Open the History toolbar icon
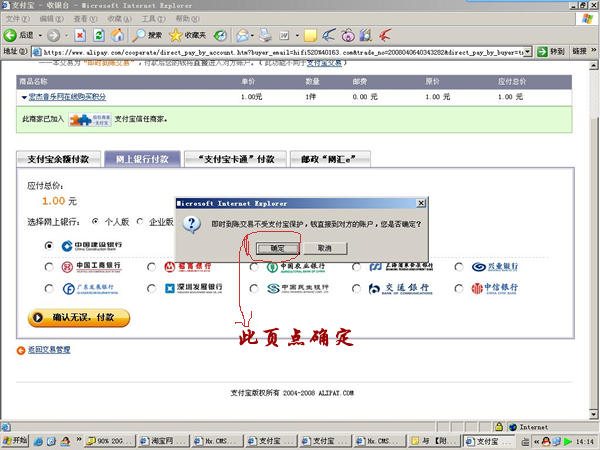The width and height of the screenshot is (600, 450). (220, 36)
